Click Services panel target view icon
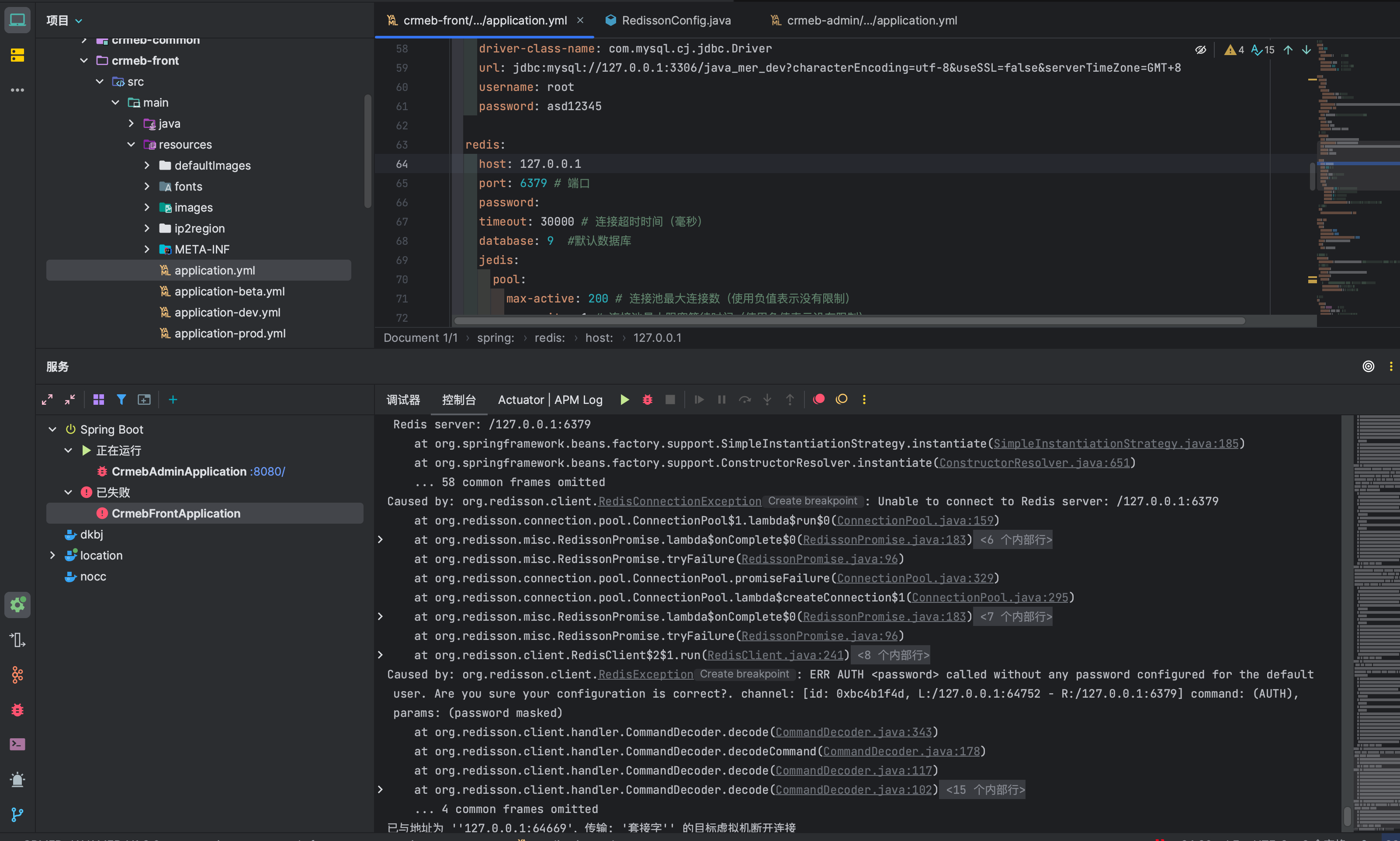The width and height of the screenshot is (1400, 841). (1368, 366)
